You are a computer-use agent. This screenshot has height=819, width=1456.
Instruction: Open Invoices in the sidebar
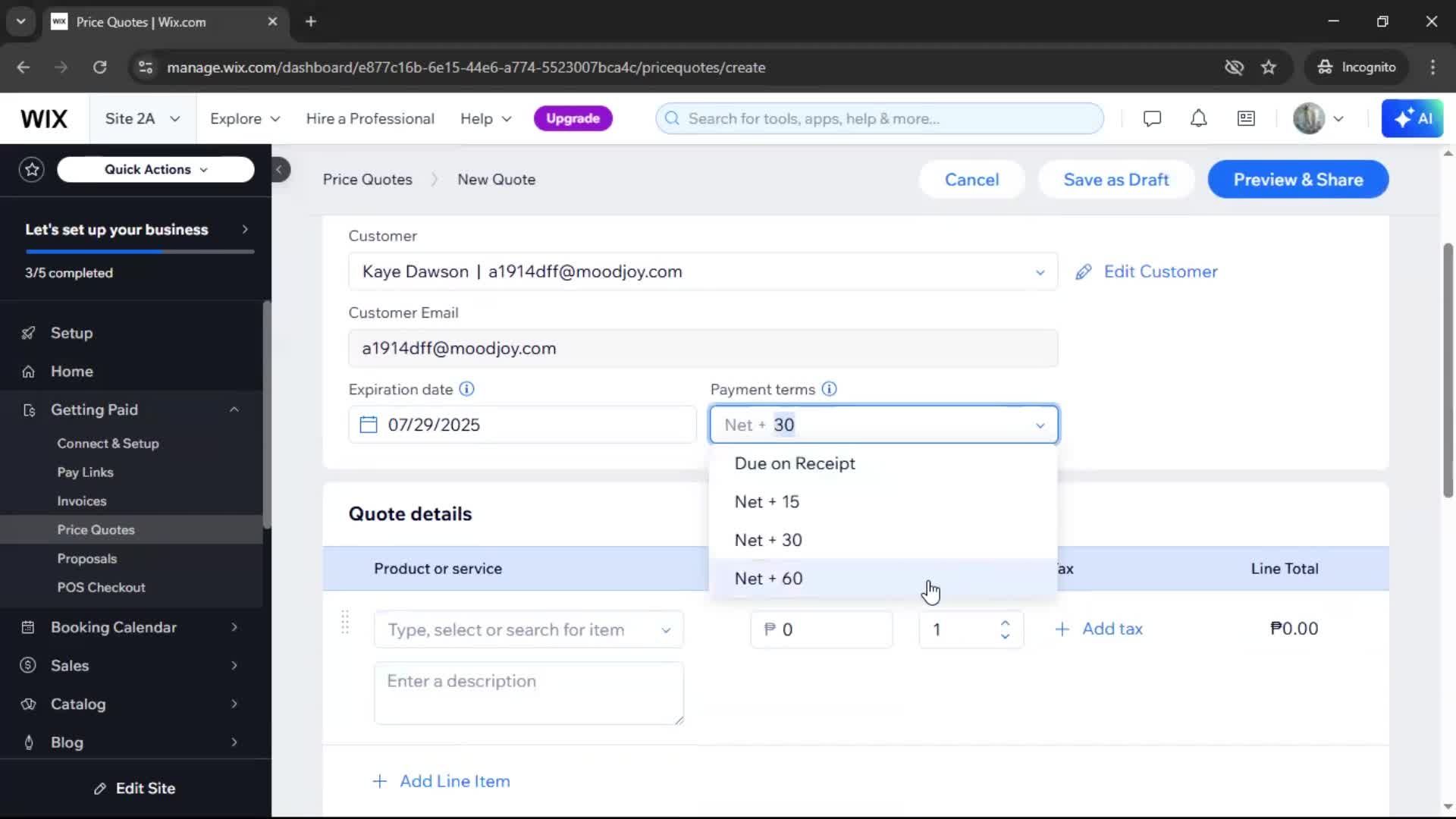tap(82, 501)
